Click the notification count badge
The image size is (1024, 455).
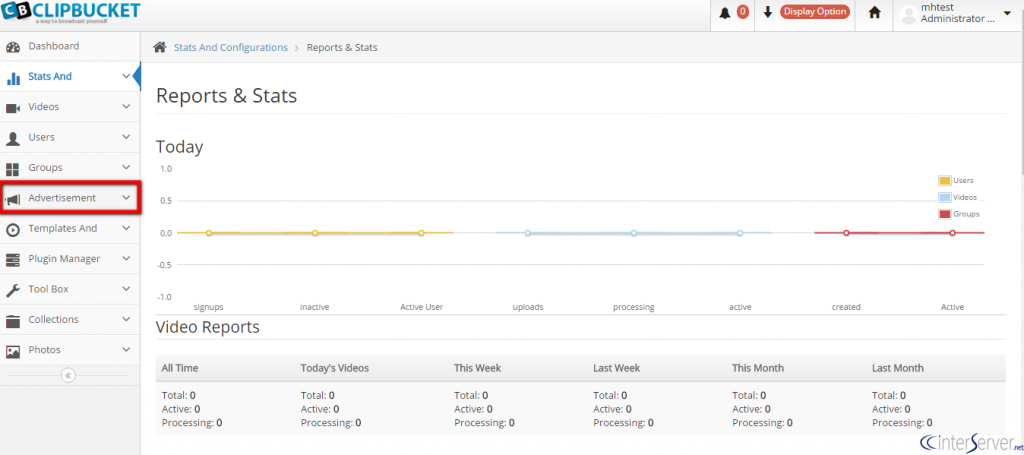point(742,12)
